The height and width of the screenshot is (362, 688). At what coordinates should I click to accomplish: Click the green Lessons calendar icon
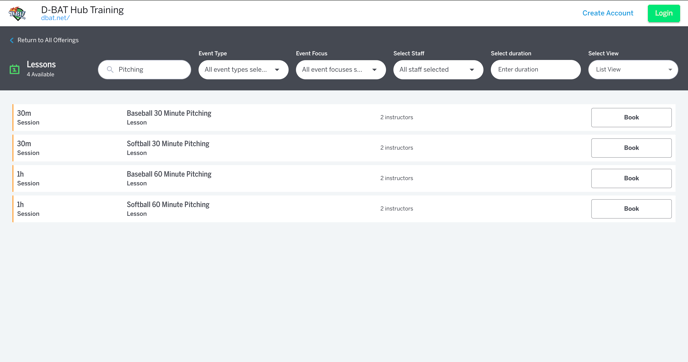(x=14, y=69)
